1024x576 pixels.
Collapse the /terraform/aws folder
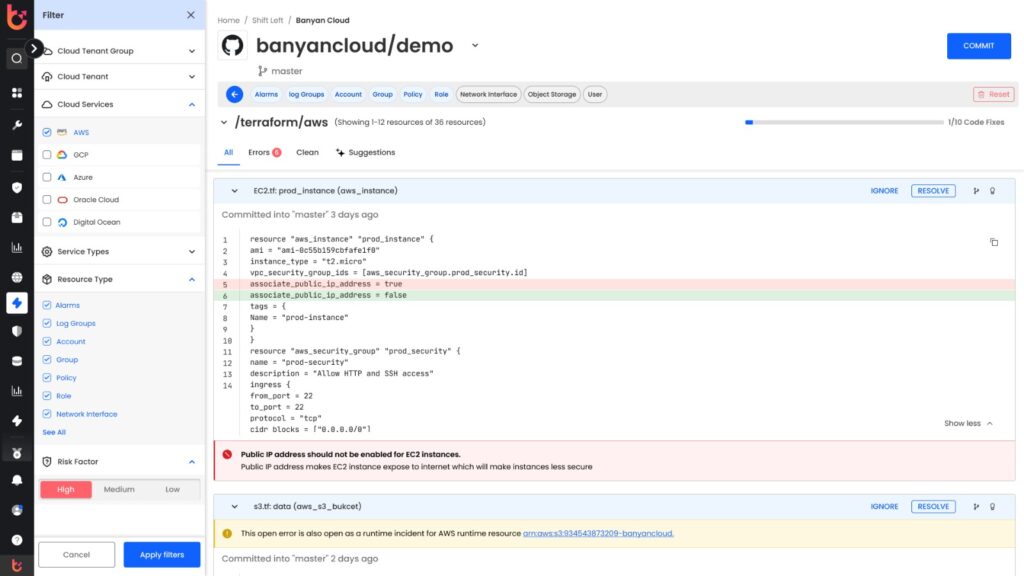pos(224,122)
